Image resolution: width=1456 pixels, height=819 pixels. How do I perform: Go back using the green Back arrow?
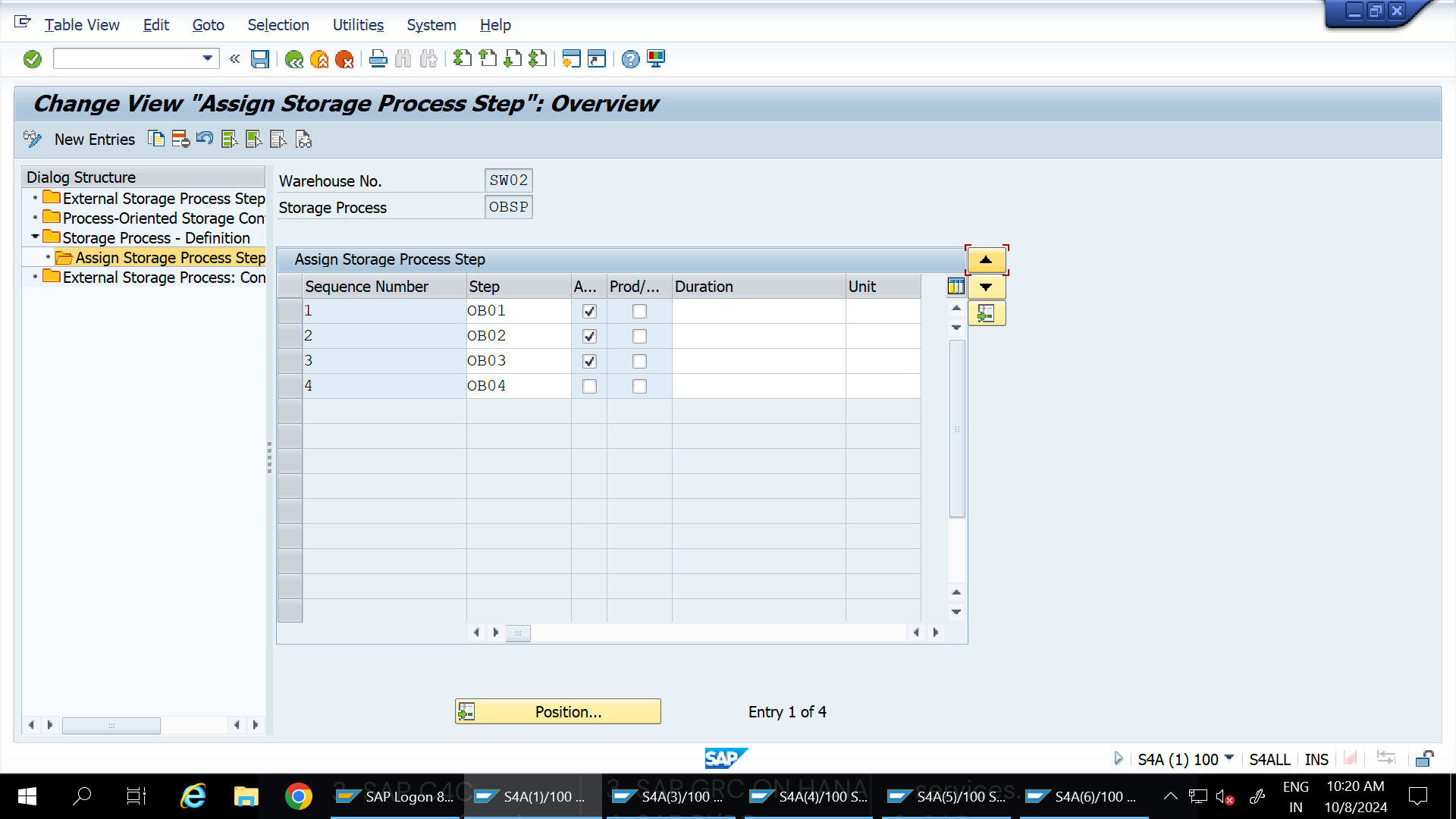point(295,59)
